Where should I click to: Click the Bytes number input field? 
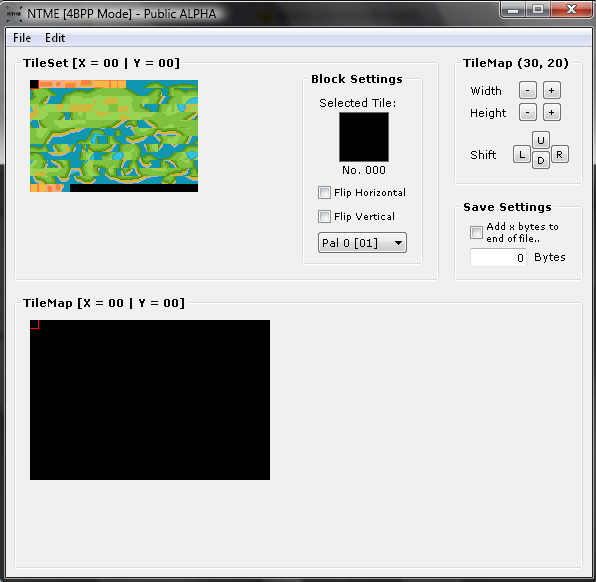click(498, 258)
